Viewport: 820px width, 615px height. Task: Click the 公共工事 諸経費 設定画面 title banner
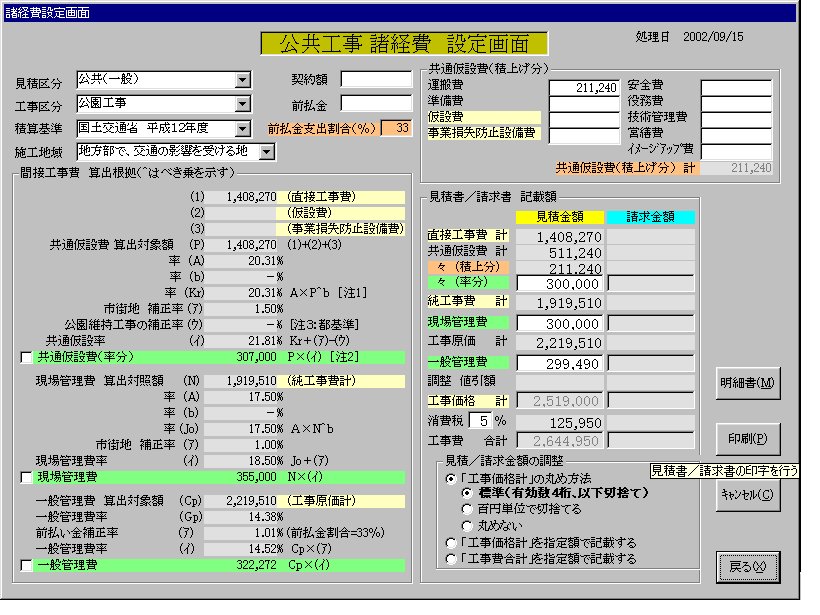(x=404, y=44)
